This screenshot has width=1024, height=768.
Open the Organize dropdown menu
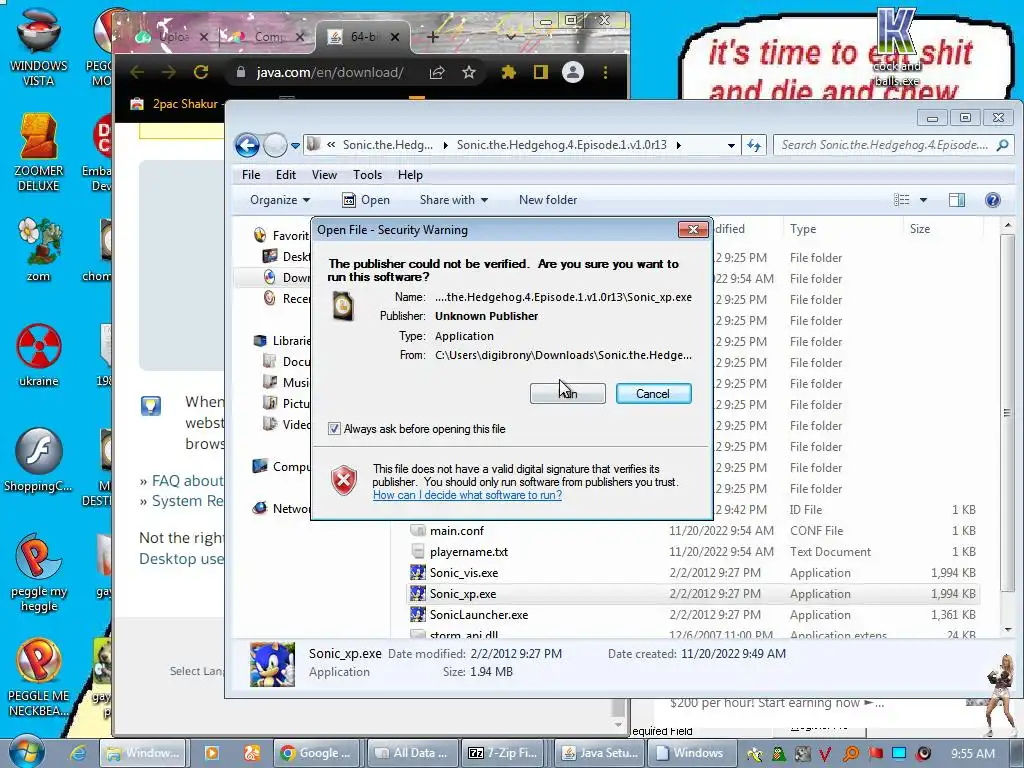(280, 200)
